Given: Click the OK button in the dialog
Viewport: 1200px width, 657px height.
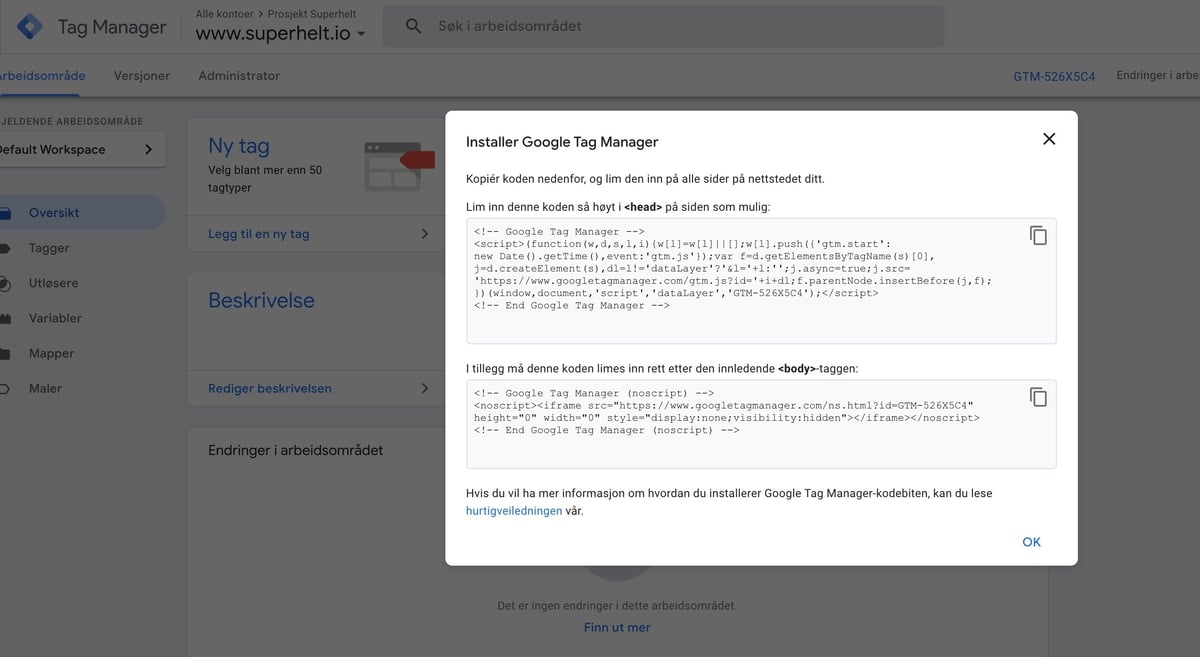Looking at the screenshot, I should coord(1032,542).
